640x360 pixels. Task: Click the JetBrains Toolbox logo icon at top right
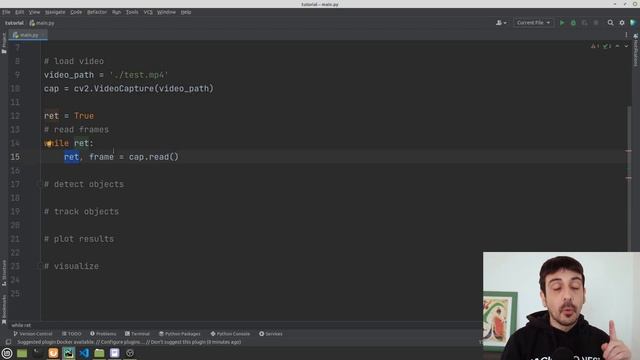coord(633,23)
